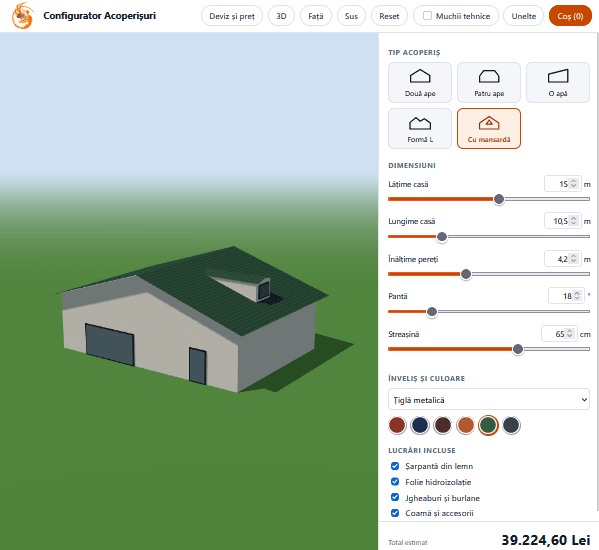Click the Pantă stepper arrows
This screenshot has height=550, width=599.
577,296
